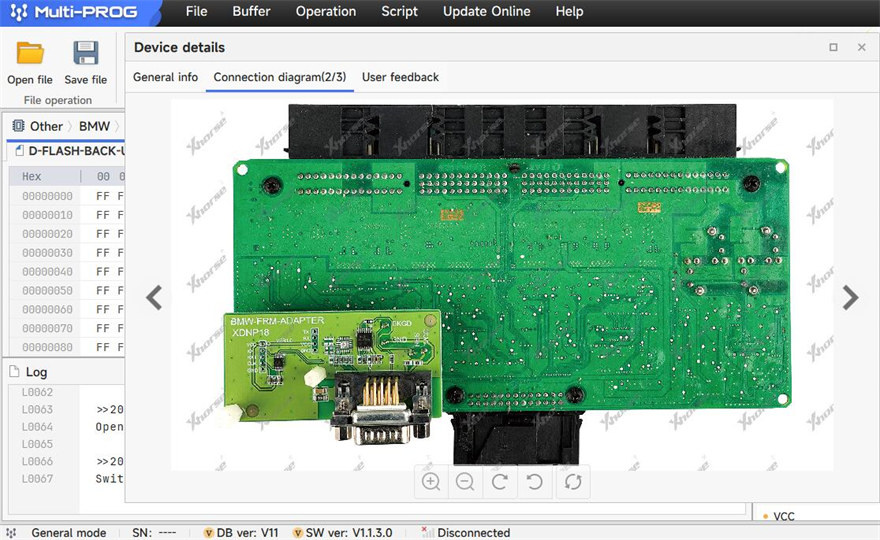Click log line L0062
This screenshot has width=880, height=540.
click(37, 392)
